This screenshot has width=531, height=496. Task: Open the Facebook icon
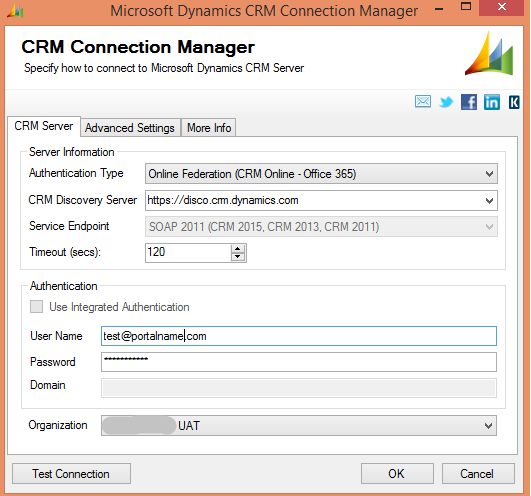(469, 102)
